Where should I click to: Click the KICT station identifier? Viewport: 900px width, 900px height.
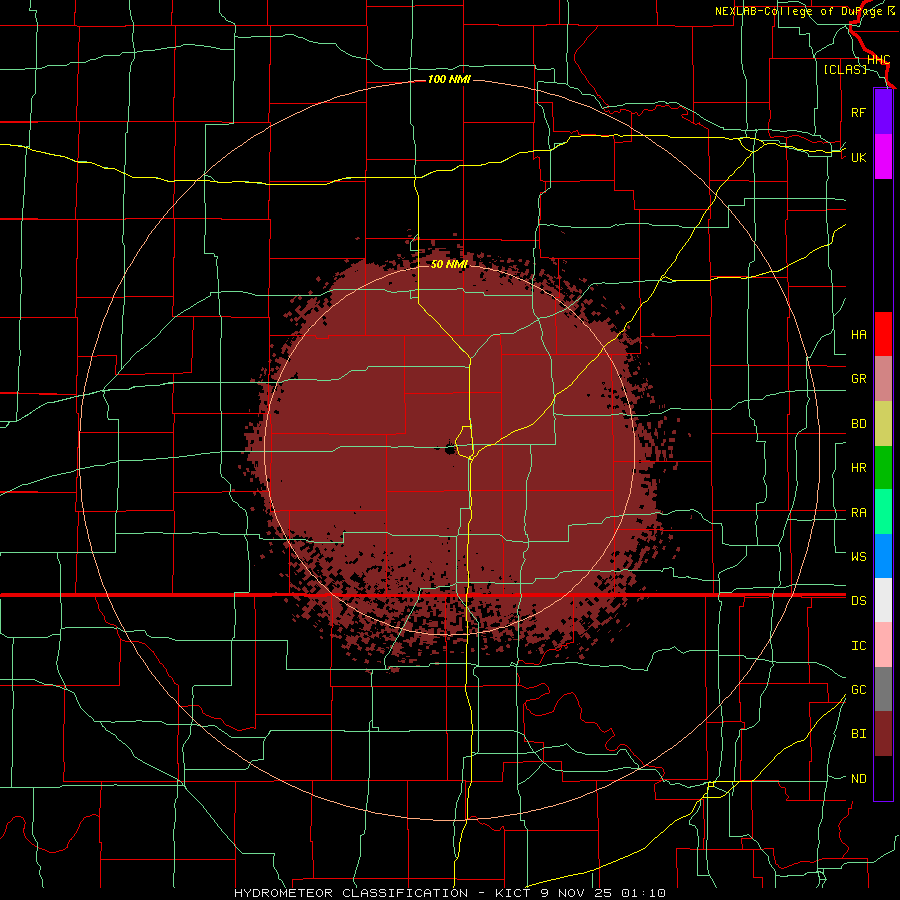pyautogui.click(x=511, y=893)
